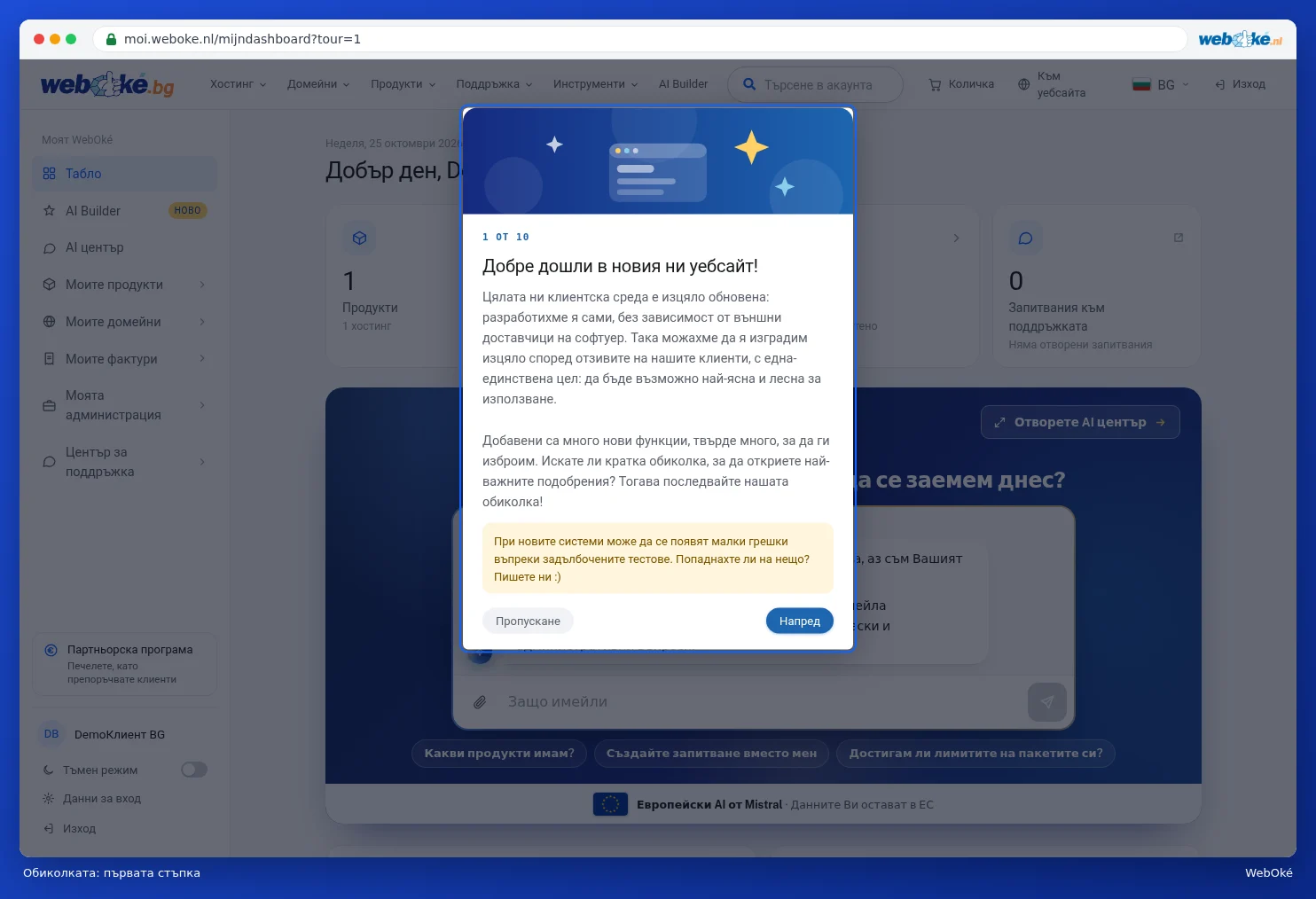1316x899 pixels.
Task: Click the Табло dashboard grid icon
Action: (49, 174)
